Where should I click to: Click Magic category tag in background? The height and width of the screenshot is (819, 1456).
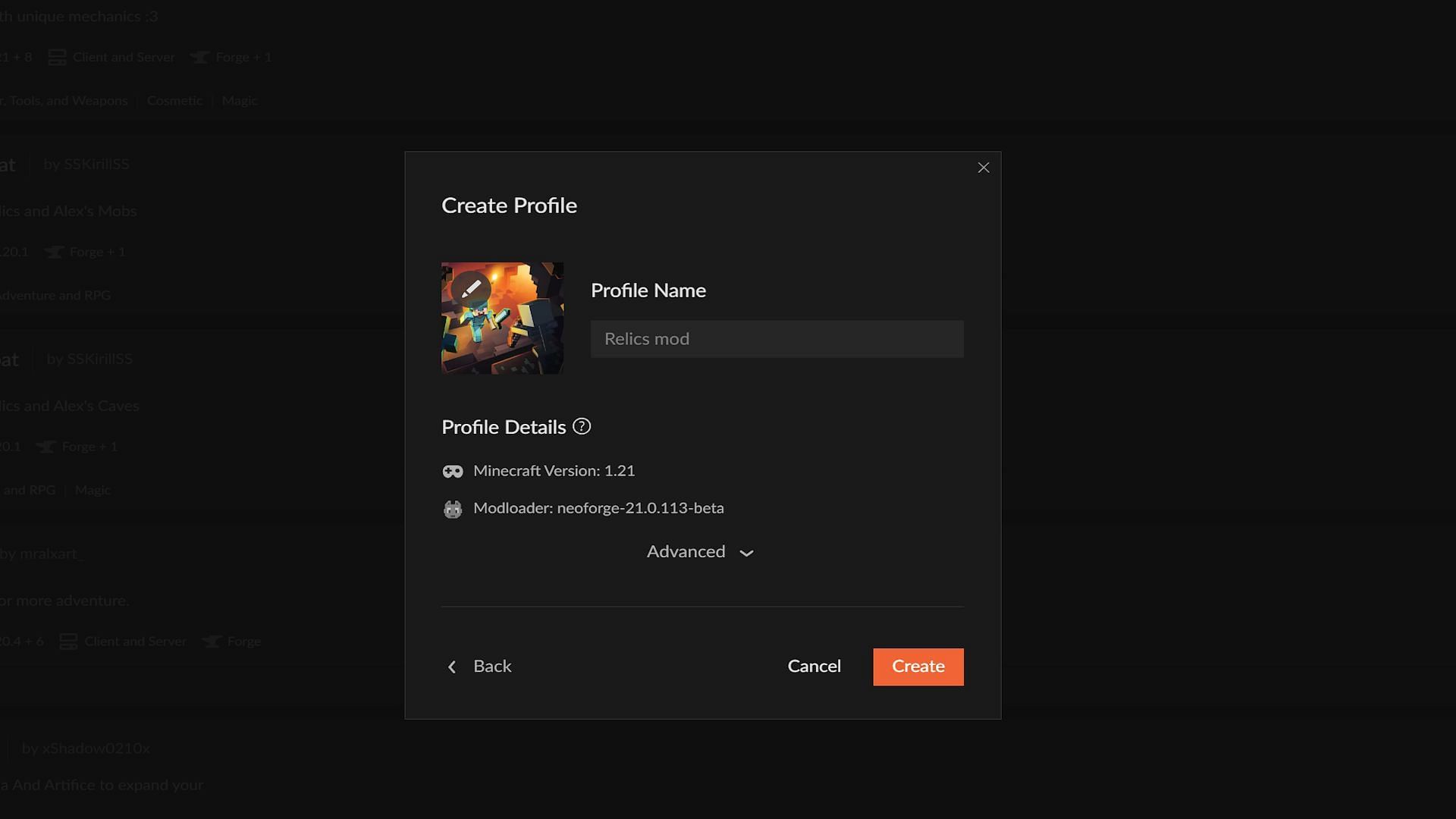tap(239, 101)
